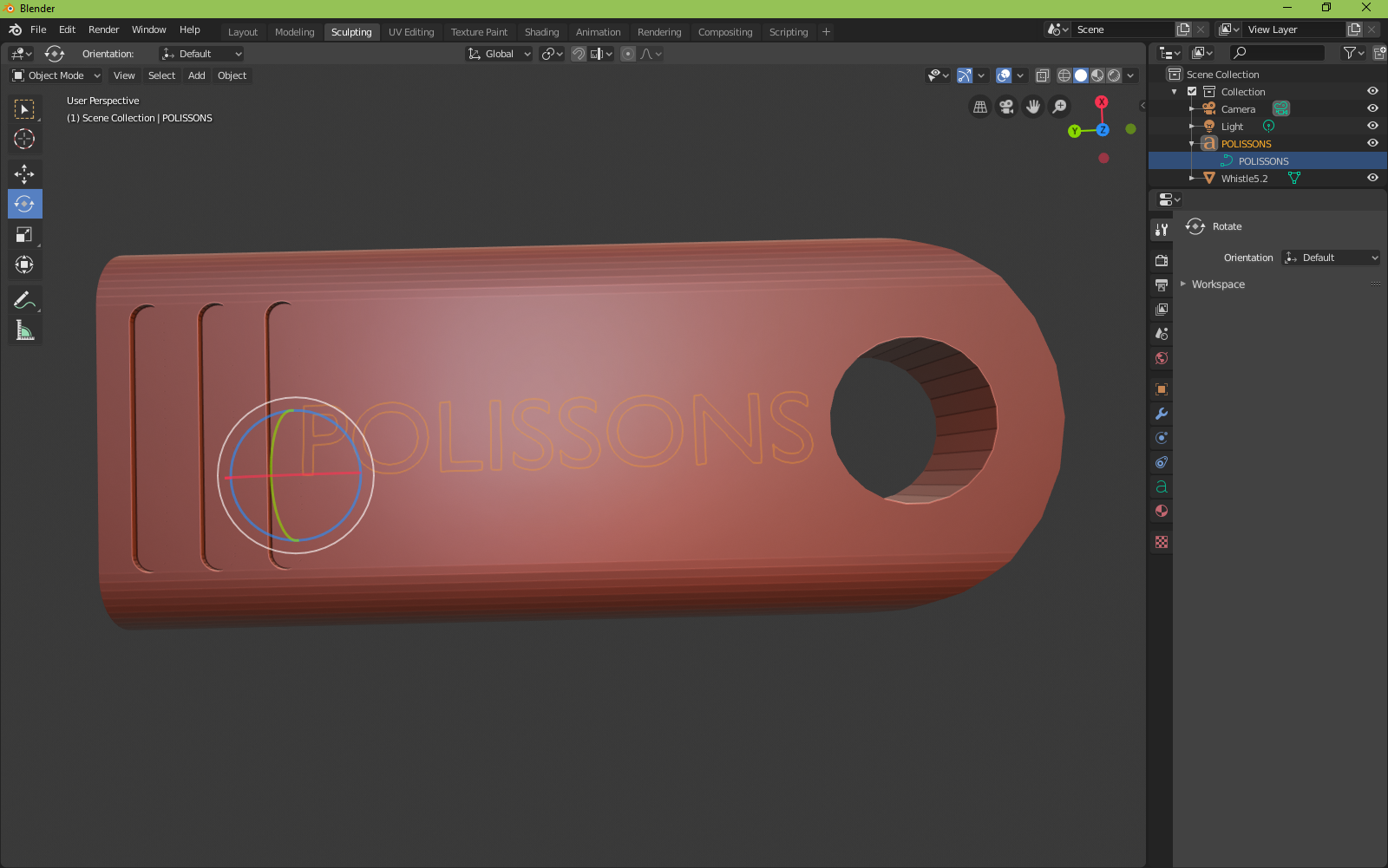Open the View Layer properties tab
Image resolution: width=1388 pixels, height=868 pixels.
[1162, 309]
